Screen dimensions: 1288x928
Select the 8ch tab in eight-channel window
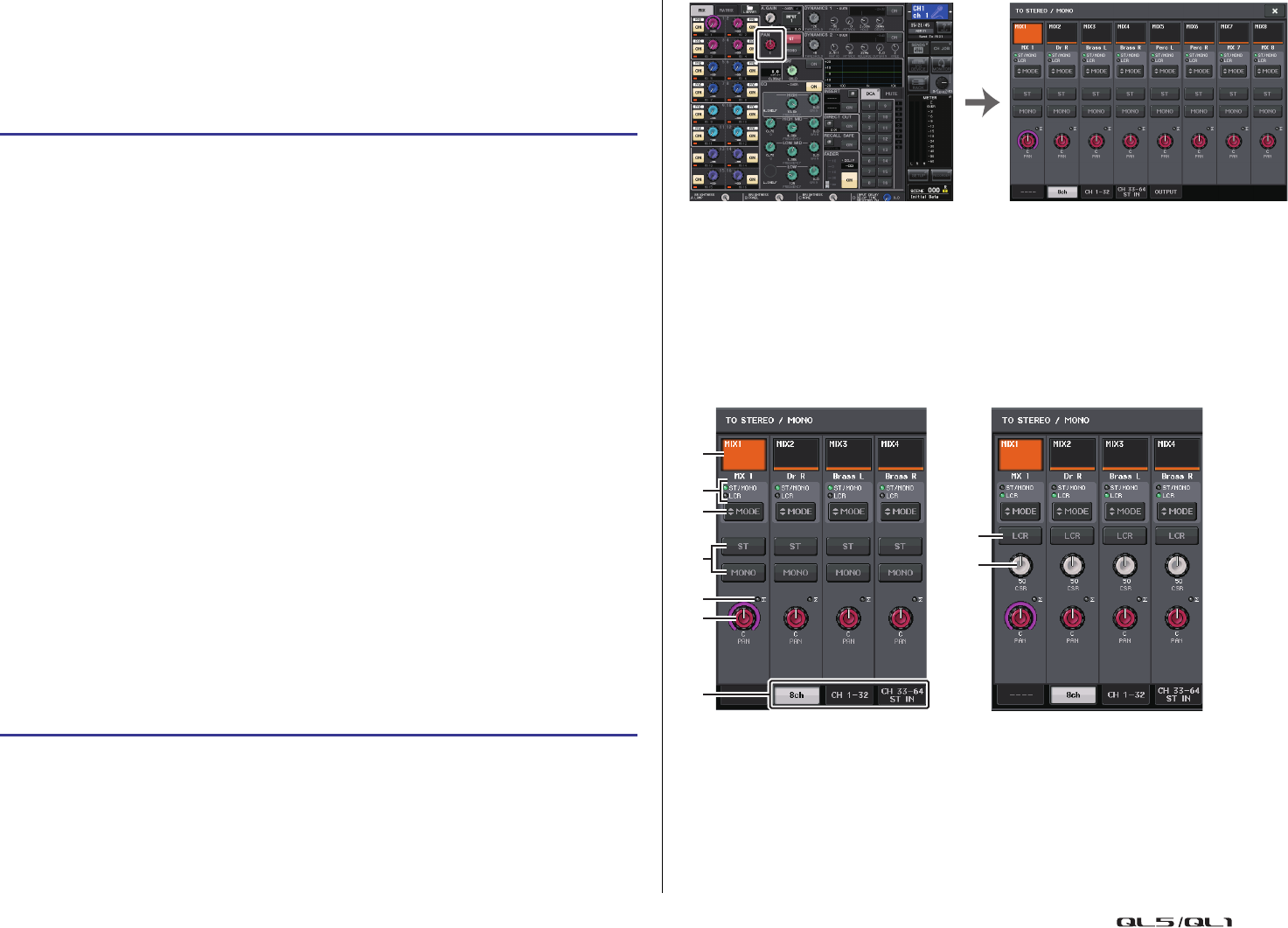coord(1062,191)
